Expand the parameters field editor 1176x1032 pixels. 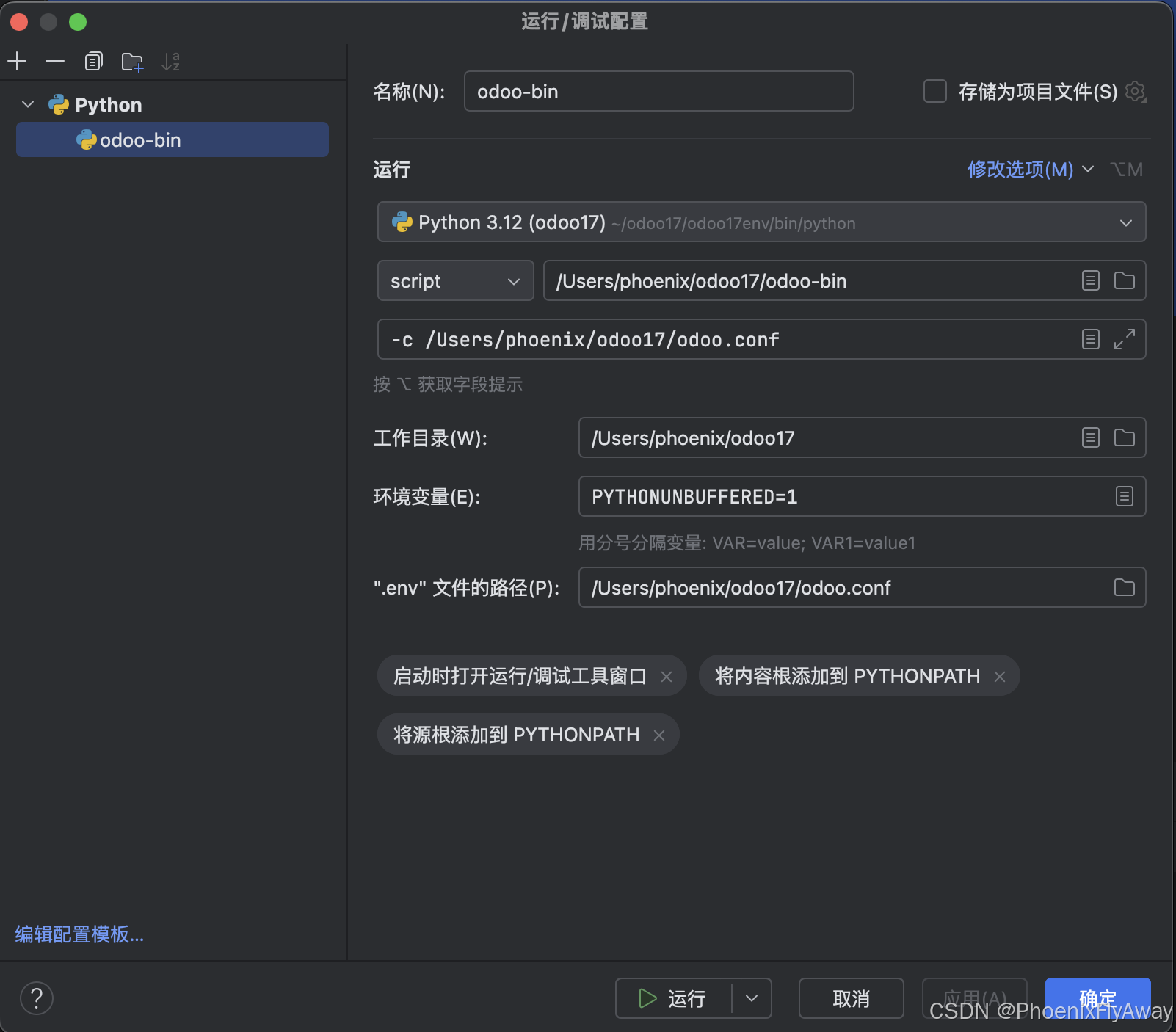coord(1125,339)
